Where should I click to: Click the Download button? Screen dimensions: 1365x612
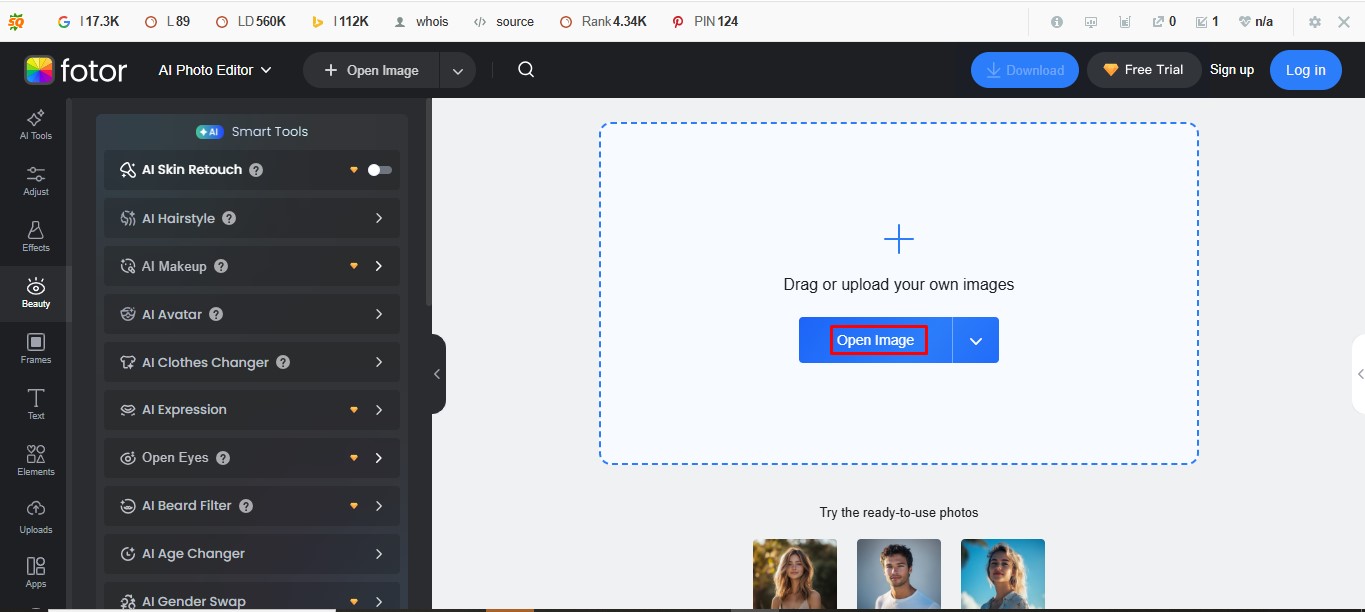click(x=1025, y=70)
